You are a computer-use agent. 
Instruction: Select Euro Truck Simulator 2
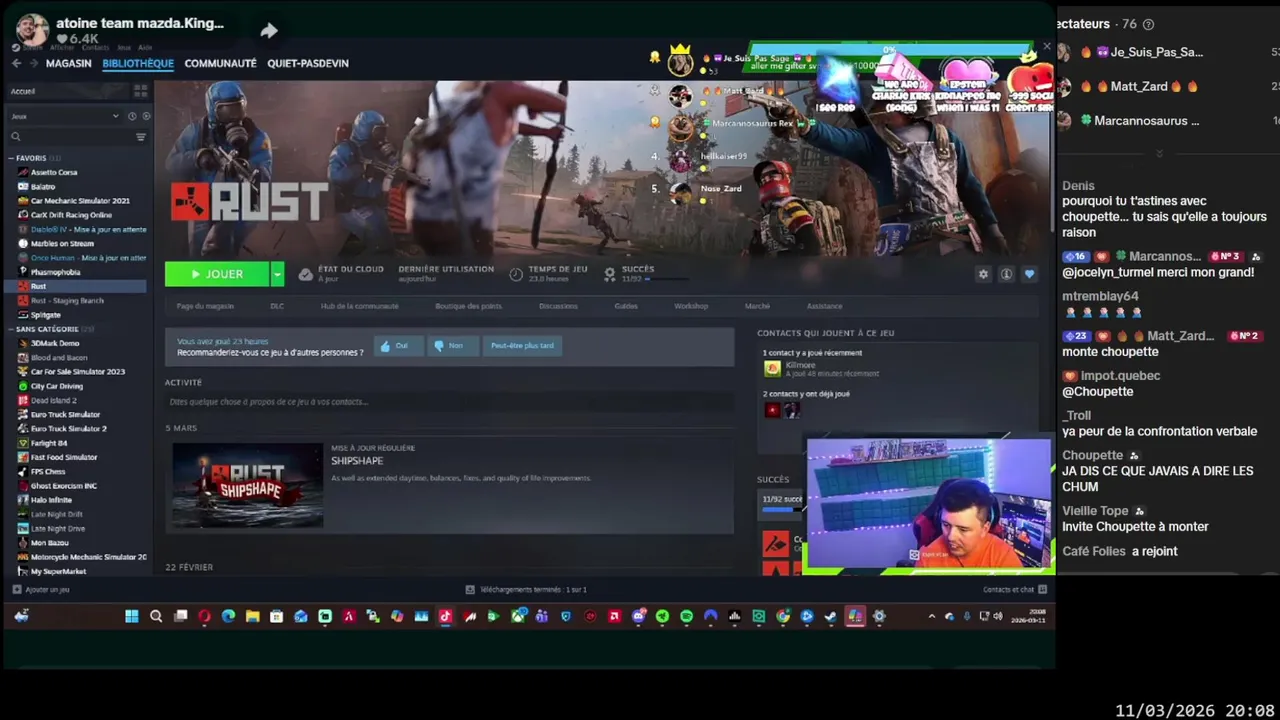tap(68, 429)
